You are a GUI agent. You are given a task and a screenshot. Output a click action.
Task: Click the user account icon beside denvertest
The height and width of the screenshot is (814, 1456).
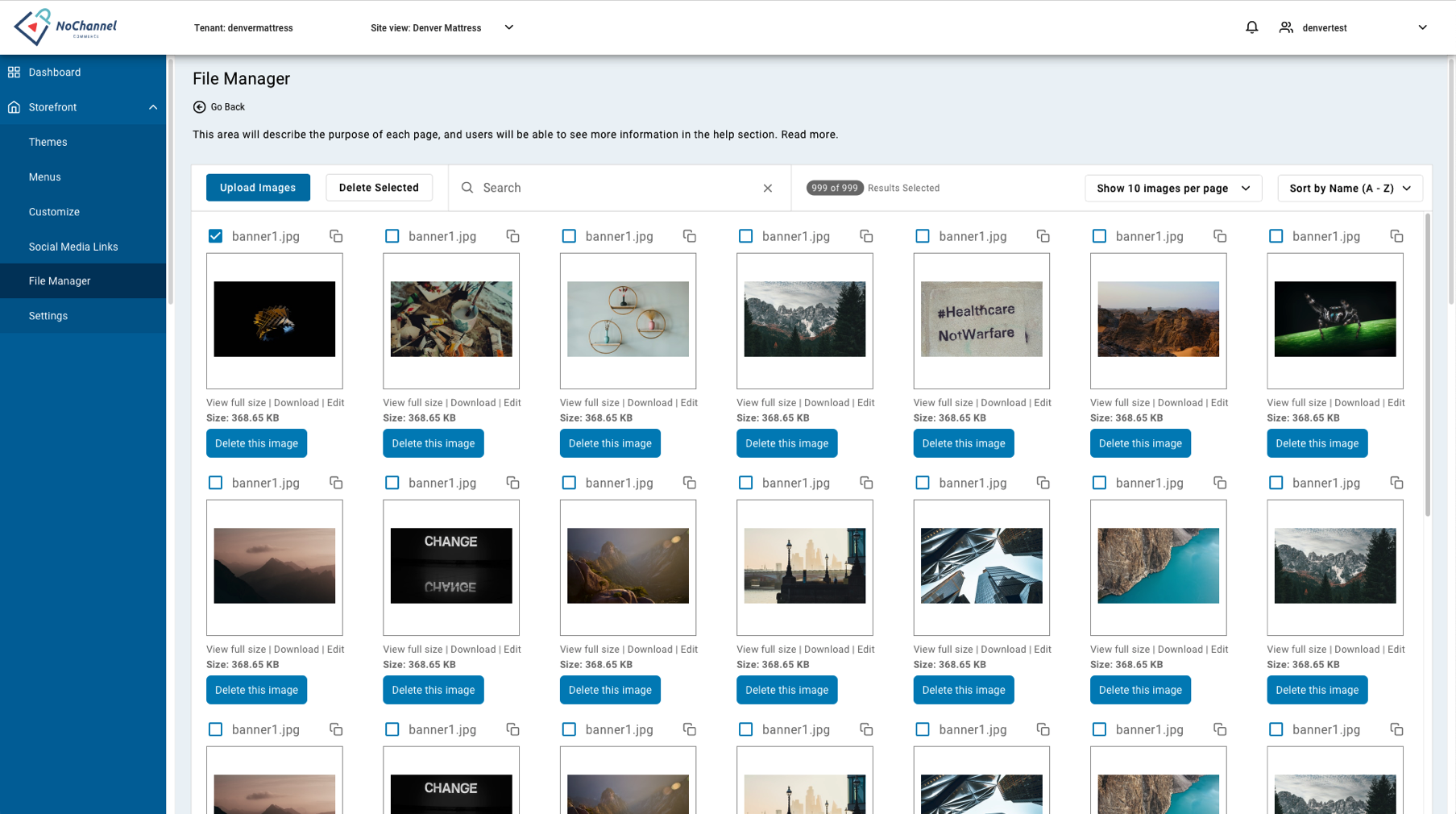click(1286, 27)
